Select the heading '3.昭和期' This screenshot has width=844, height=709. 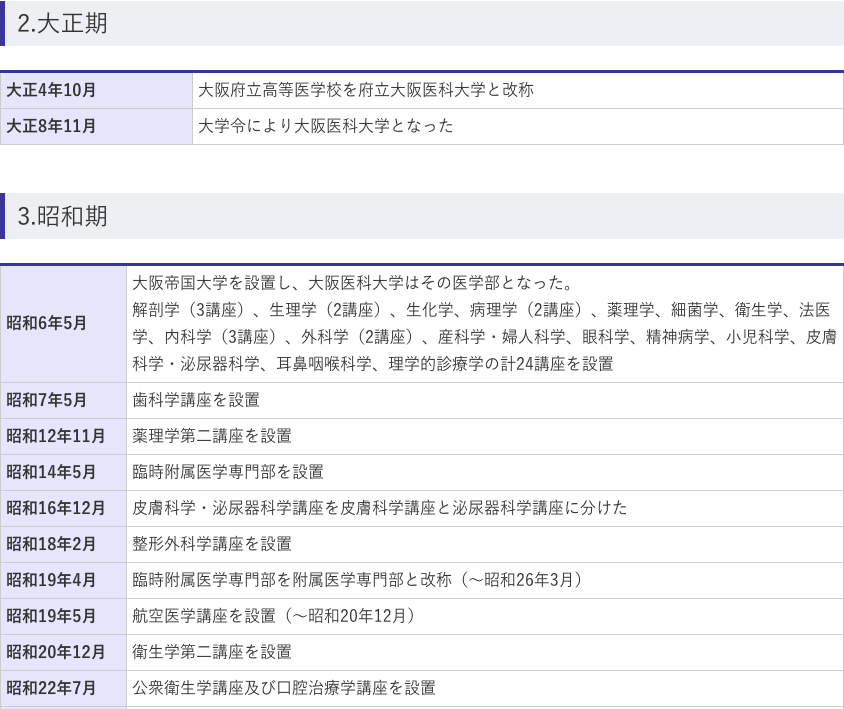(62, 216)
